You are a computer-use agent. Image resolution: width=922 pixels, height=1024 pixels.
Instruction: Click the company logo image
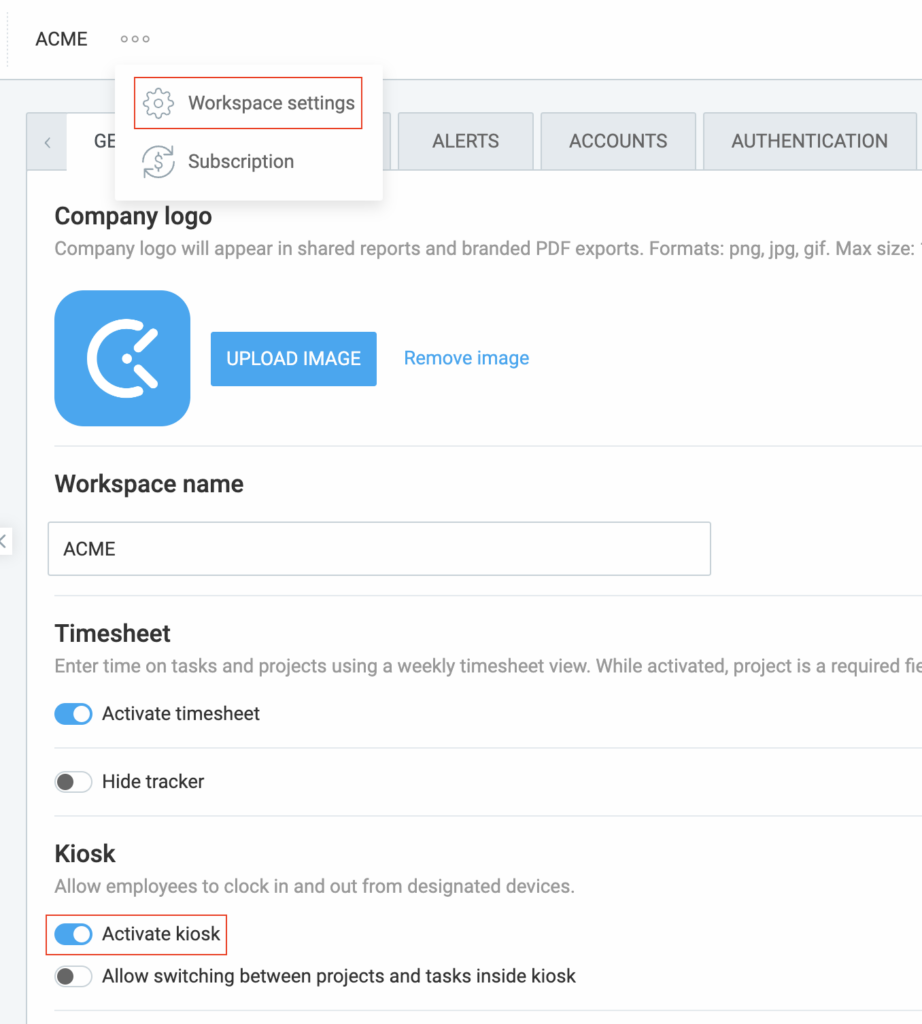click(x=122, y=359)
